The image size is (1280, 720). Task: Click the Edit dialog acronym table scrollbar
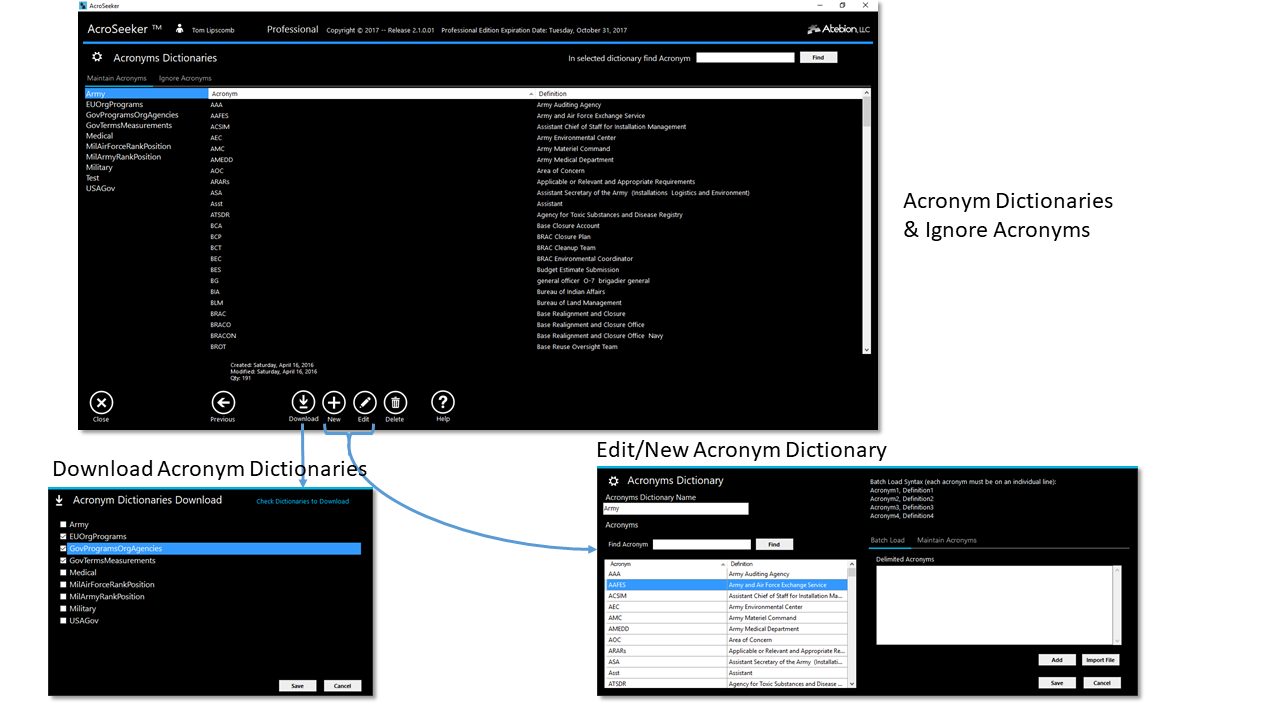coord(852,624)
